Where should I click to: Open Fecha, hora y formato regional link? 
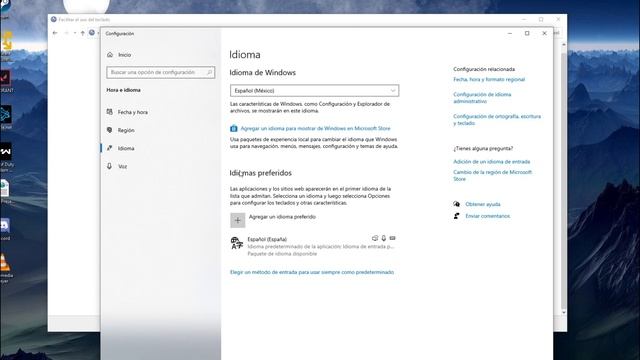tap(489, 80)
